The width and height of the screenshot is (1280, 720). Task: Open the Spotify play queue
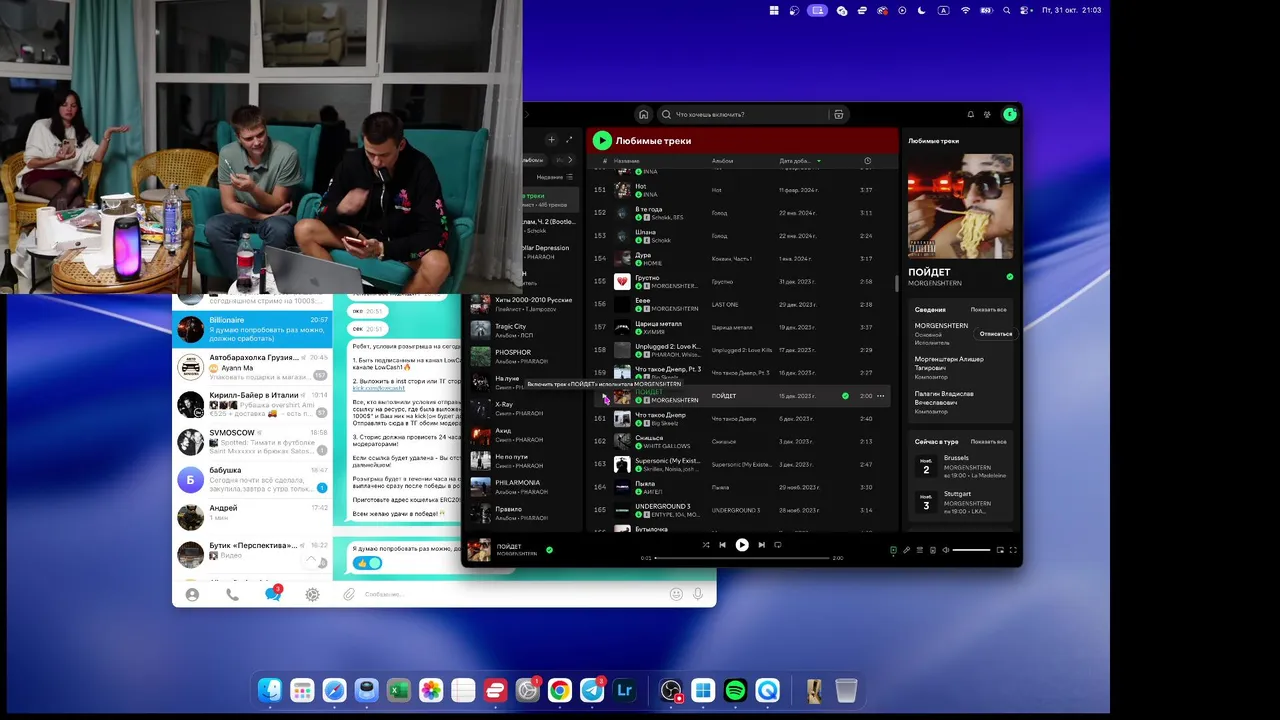coord(920,550)
